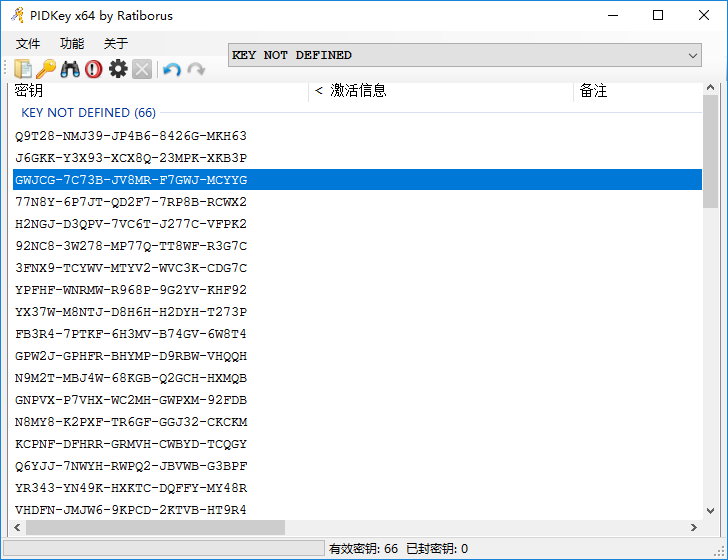Click the dropdown arrow of key type selector

[693, 56]
